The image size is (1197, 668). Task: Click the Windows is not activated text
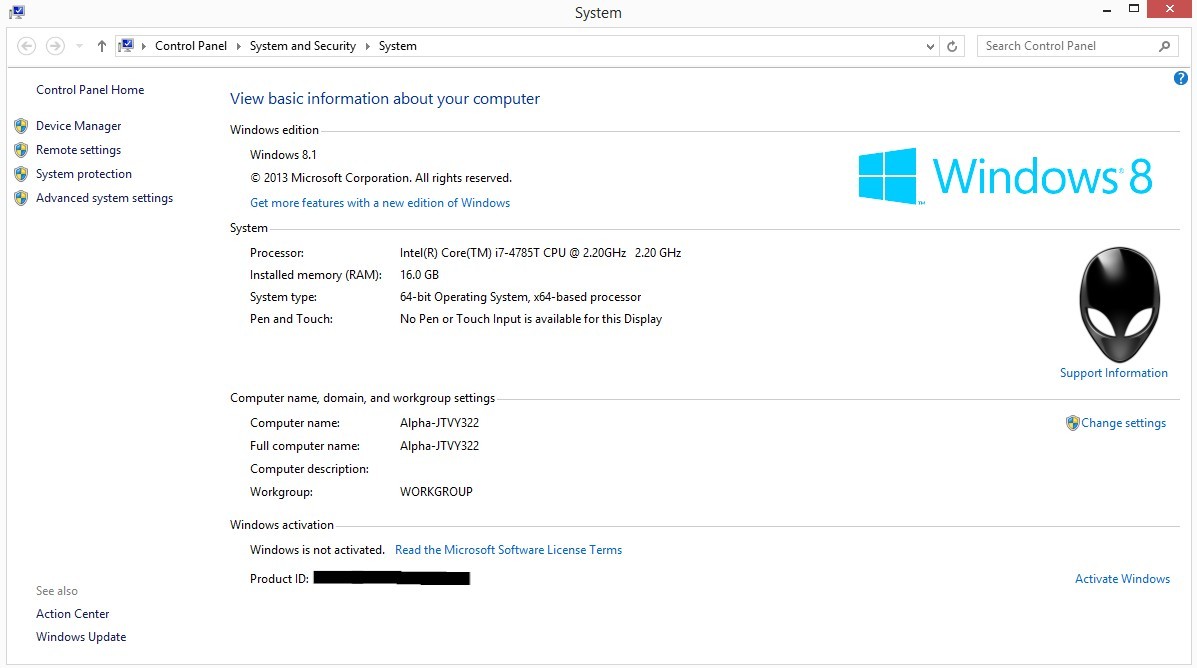(317, 550)
